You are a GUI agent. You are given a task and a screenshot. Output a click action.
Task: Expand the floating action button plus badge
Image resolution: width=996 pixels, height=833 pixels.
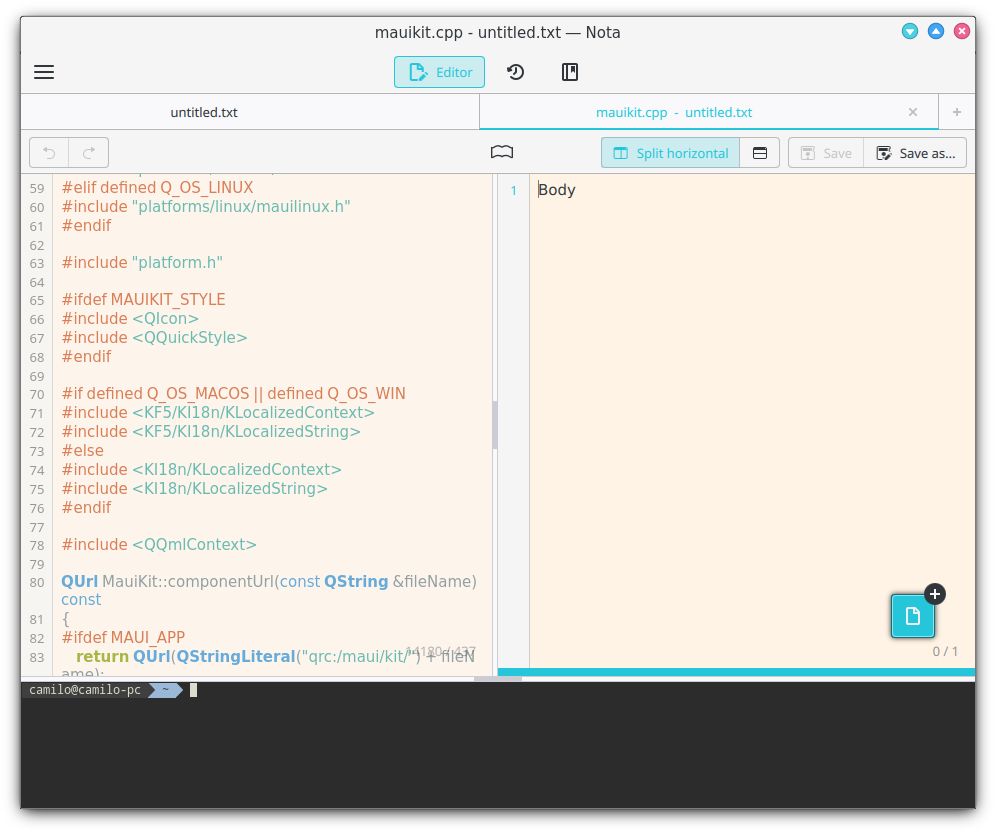pyautogui.click(x=935, y=594)
